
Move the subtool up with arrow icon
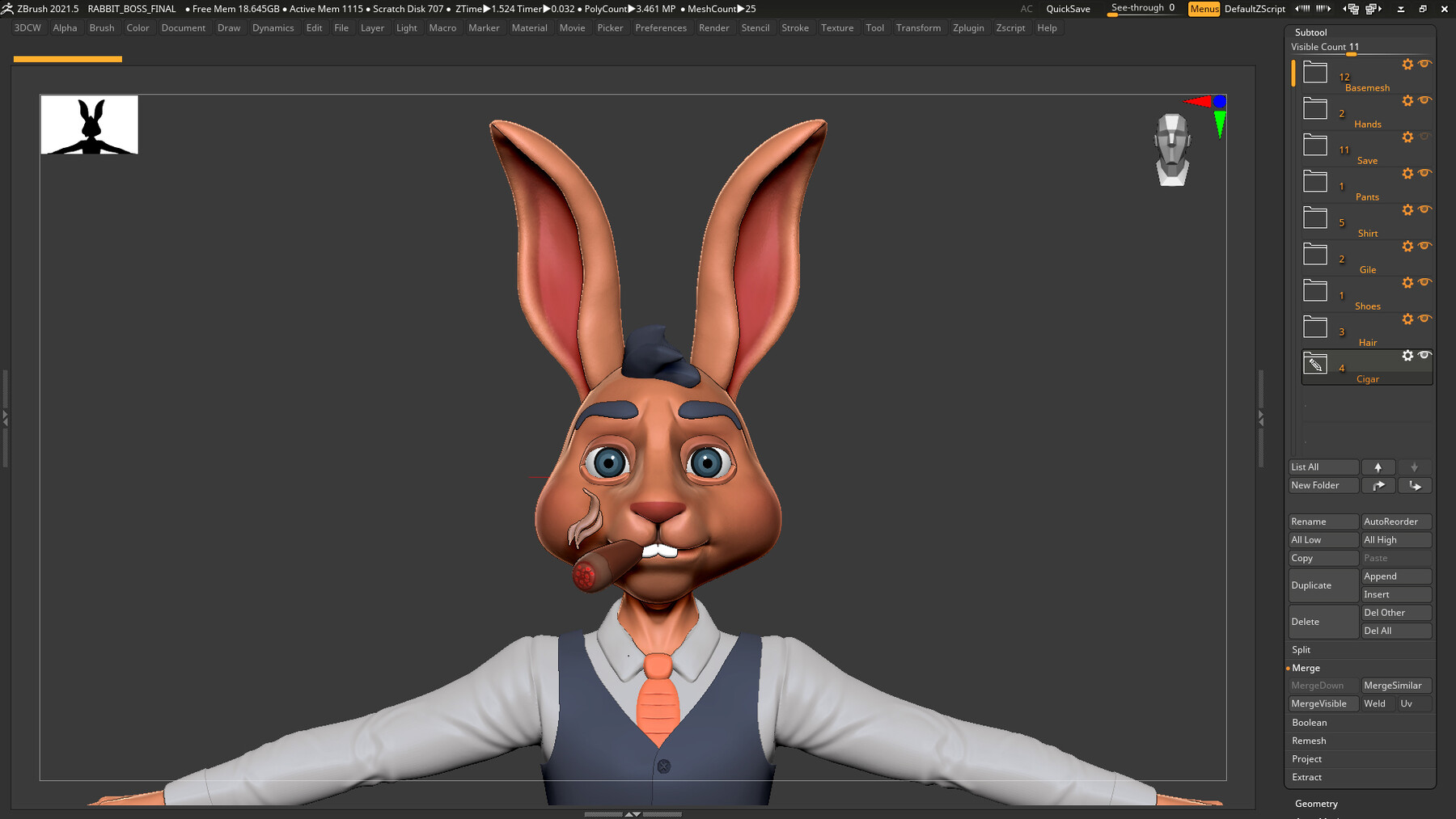1378,467
